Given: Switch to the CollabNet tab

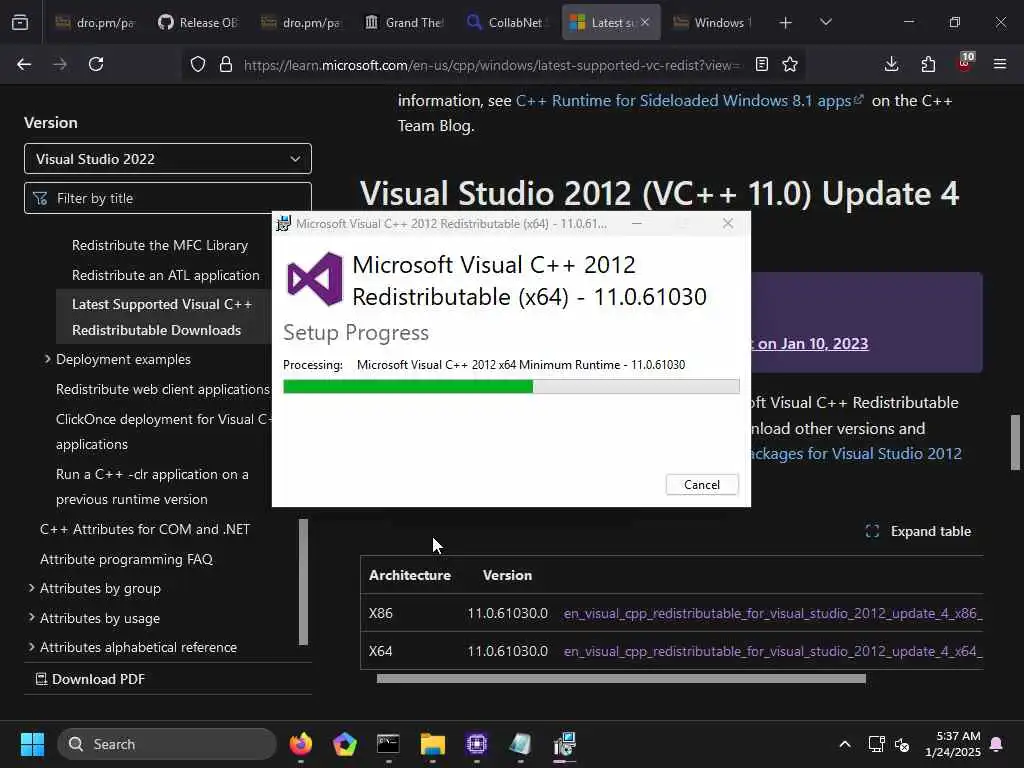Looking at the screenshot, I should pyautogui.click(x=507, y=23).
